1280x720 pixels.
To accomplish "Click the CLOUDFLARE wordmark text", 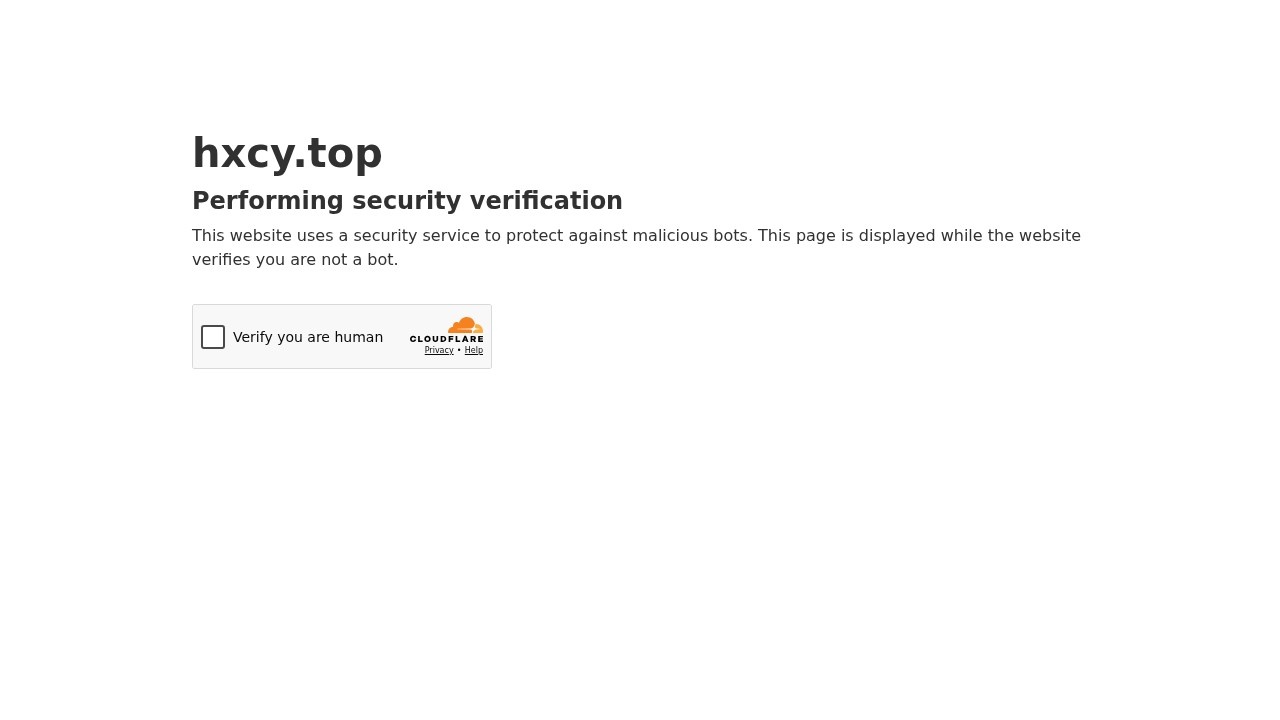I will [x=446, y=339].
